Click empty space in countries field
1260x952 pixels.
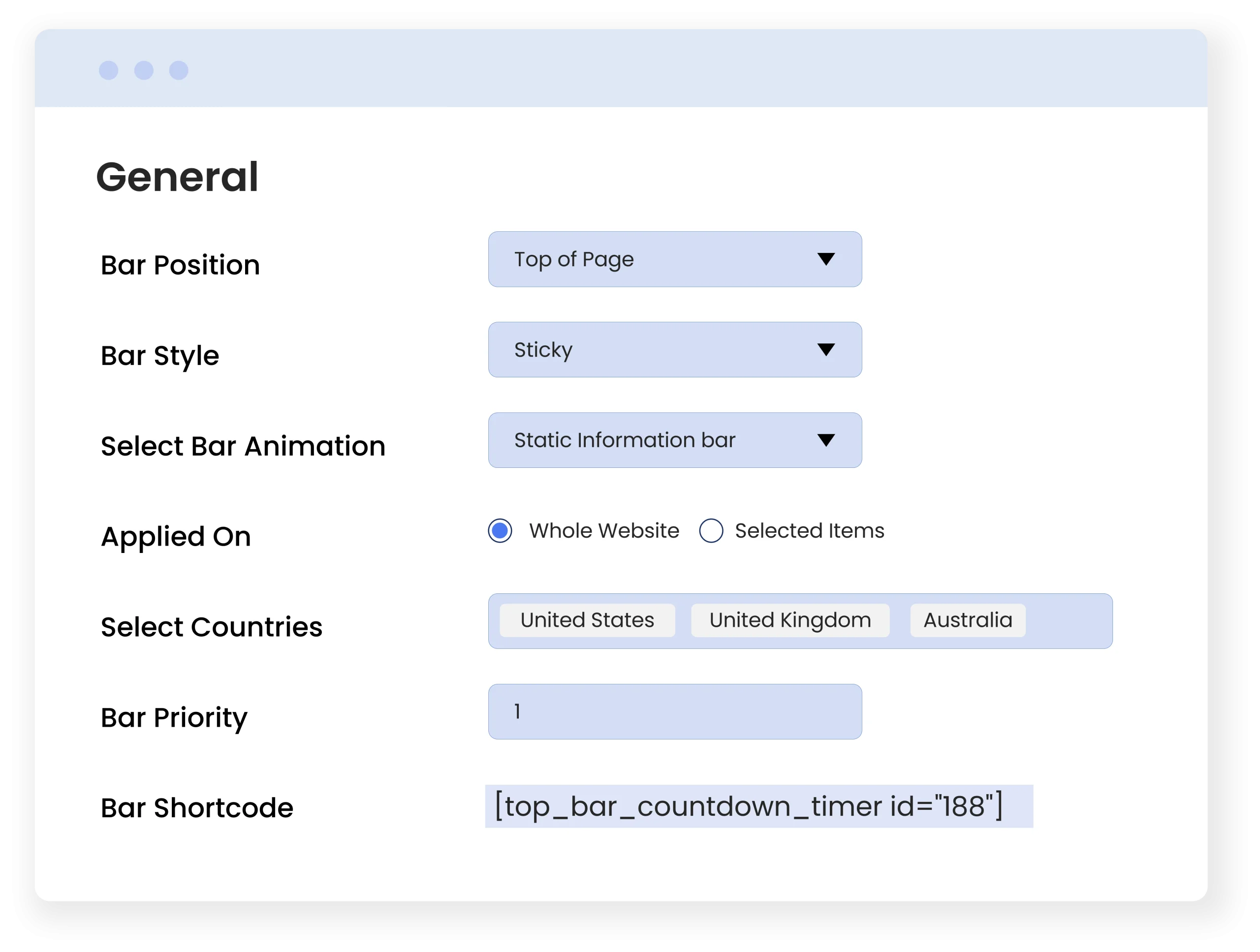[x=1068, y=621]
